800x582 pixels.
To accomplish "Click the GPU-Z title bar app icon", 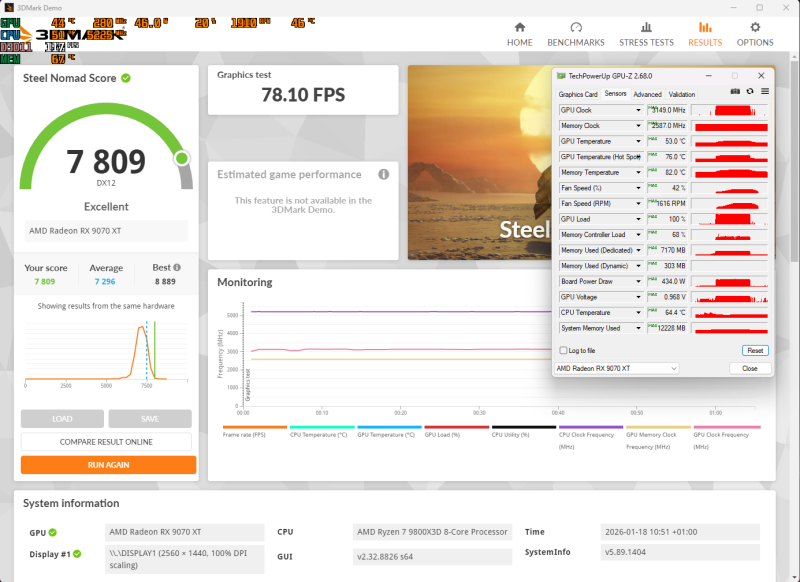I will (x=561, y=76).
